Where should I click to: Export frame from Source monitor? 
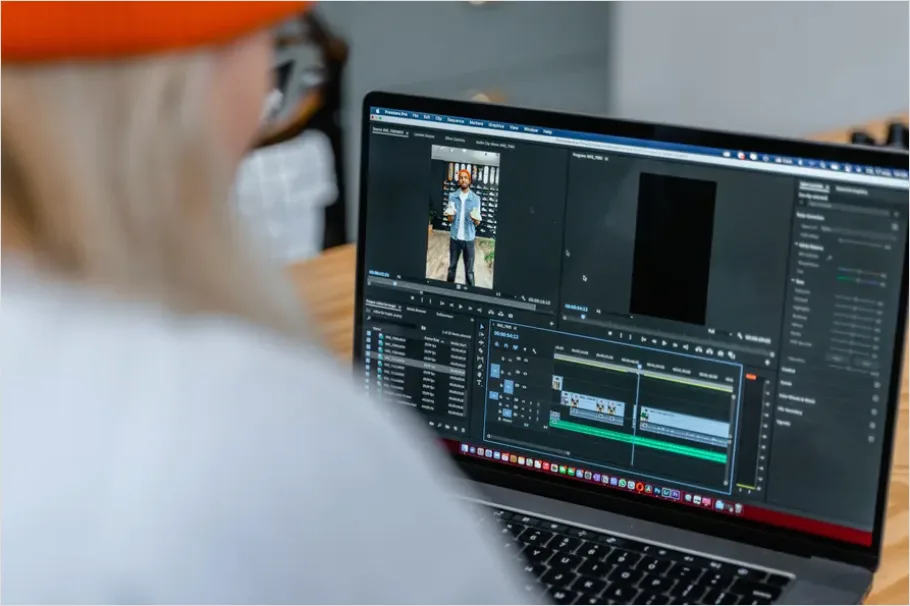[x=511, y=315]
